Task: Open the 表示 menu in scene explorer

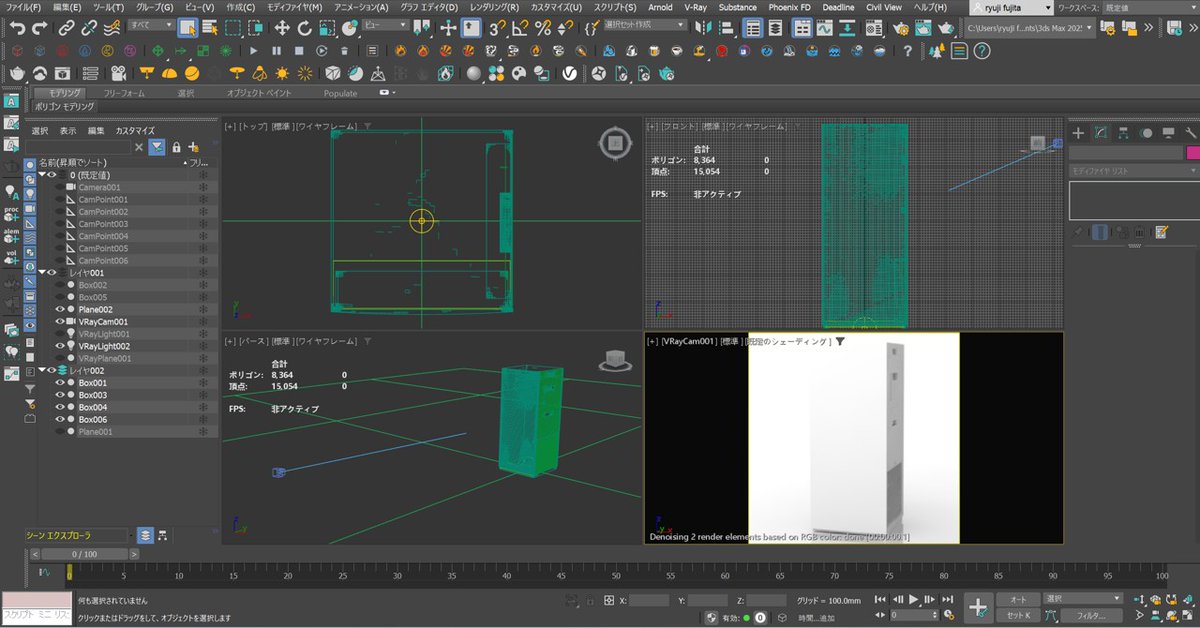Action: [68, 130]
